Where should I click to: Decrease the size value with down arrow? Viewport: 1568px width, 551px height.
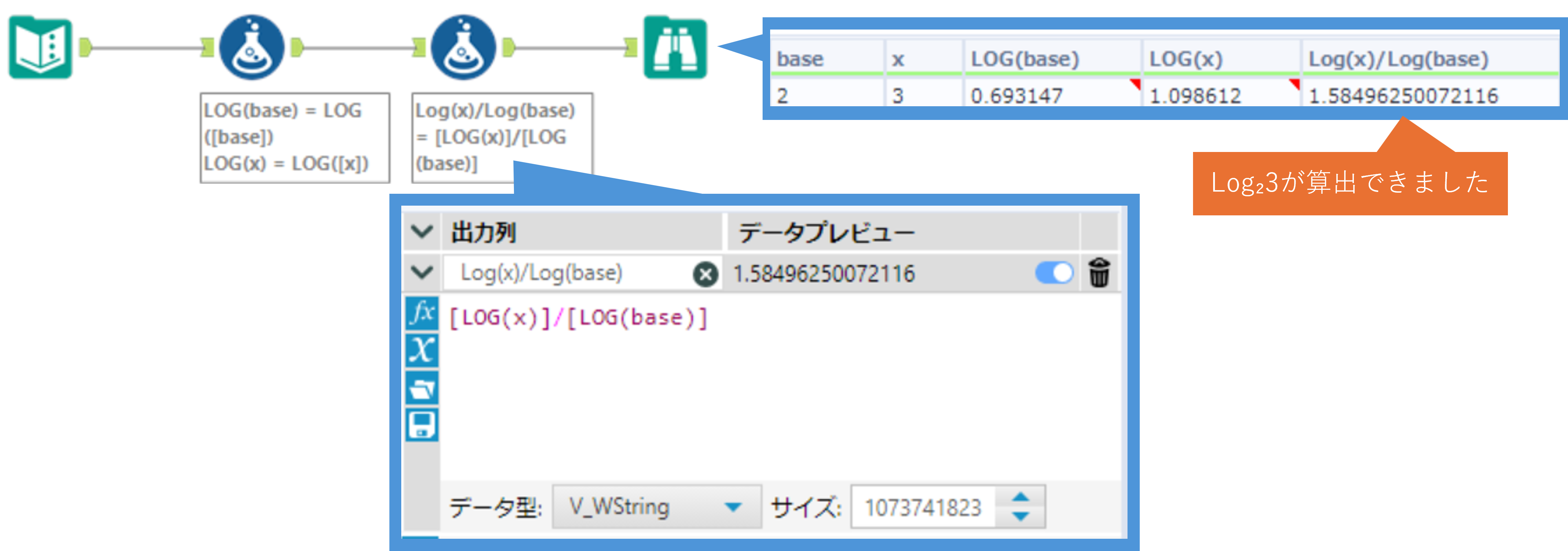1021,516
